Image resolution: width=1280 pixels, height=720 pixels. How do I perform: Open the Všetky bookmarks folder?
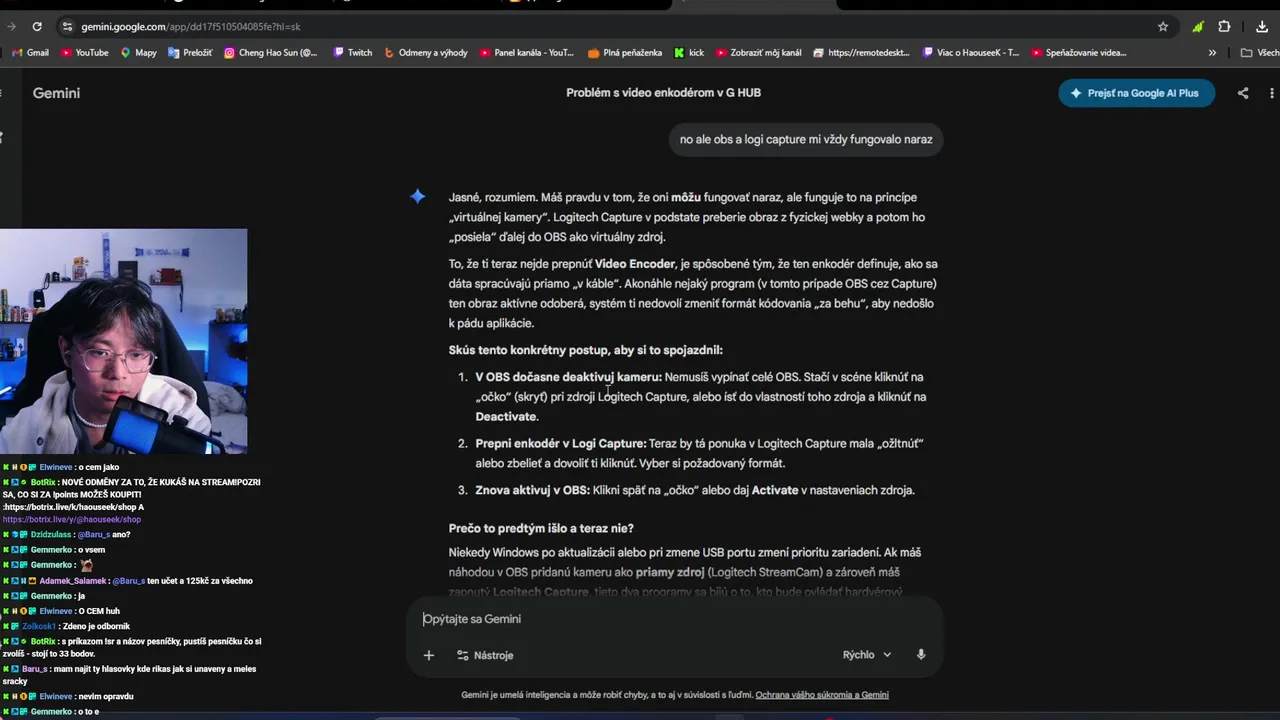(1259, 53)
